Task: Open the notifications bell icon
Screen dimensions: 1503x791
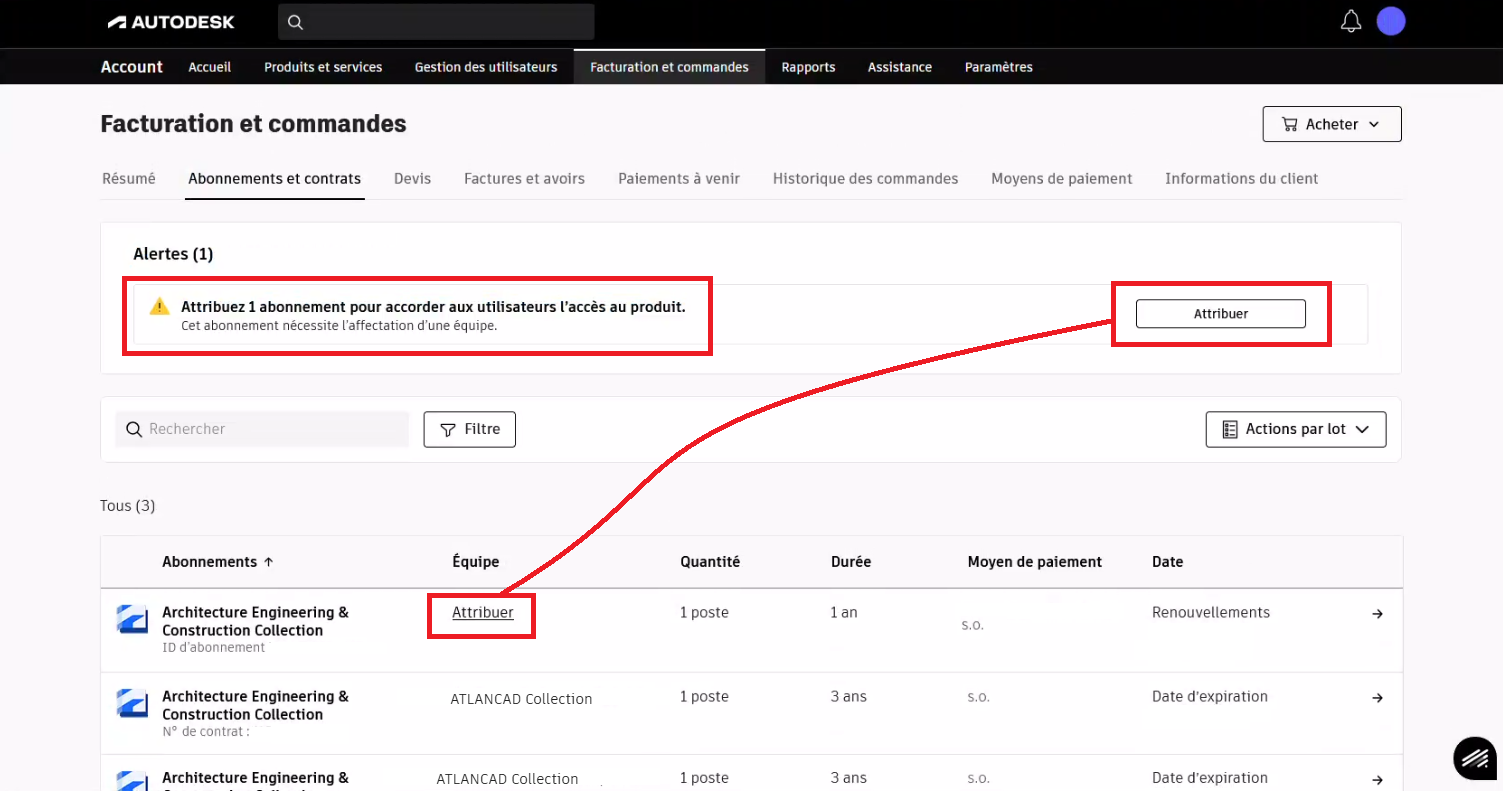Action: [1351, 21]
